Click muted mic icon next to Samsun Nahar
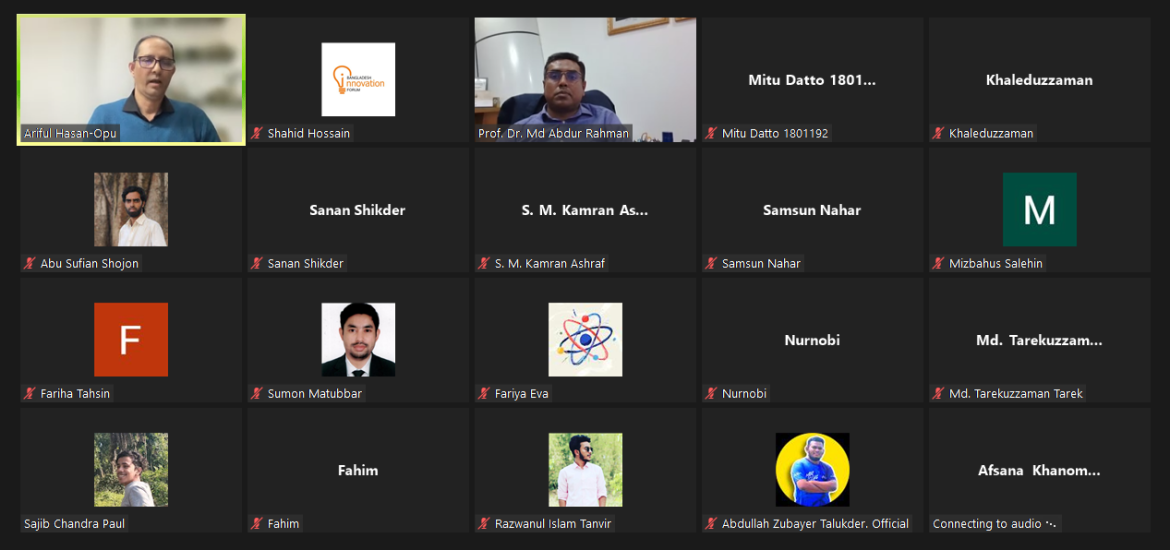Image resolution: width=1170 pixels, height=550 pixels. [712, 263]
